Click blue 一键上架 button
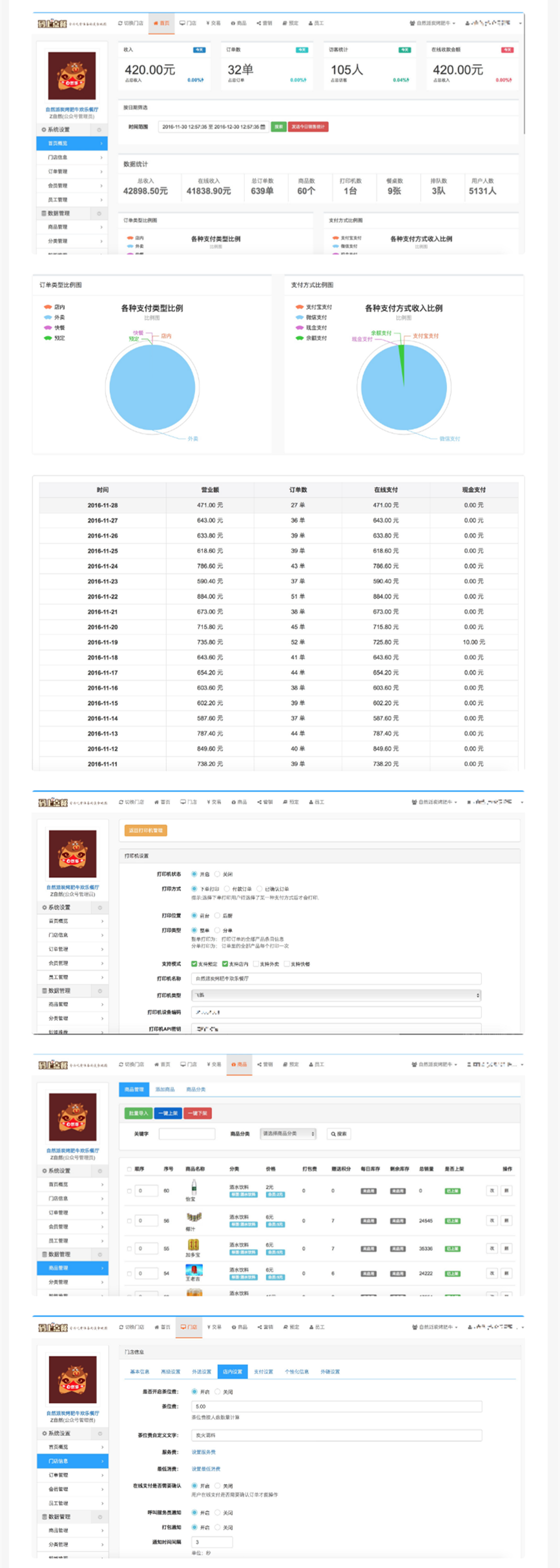This screenshot has height=1568, width=560. 168,1113
